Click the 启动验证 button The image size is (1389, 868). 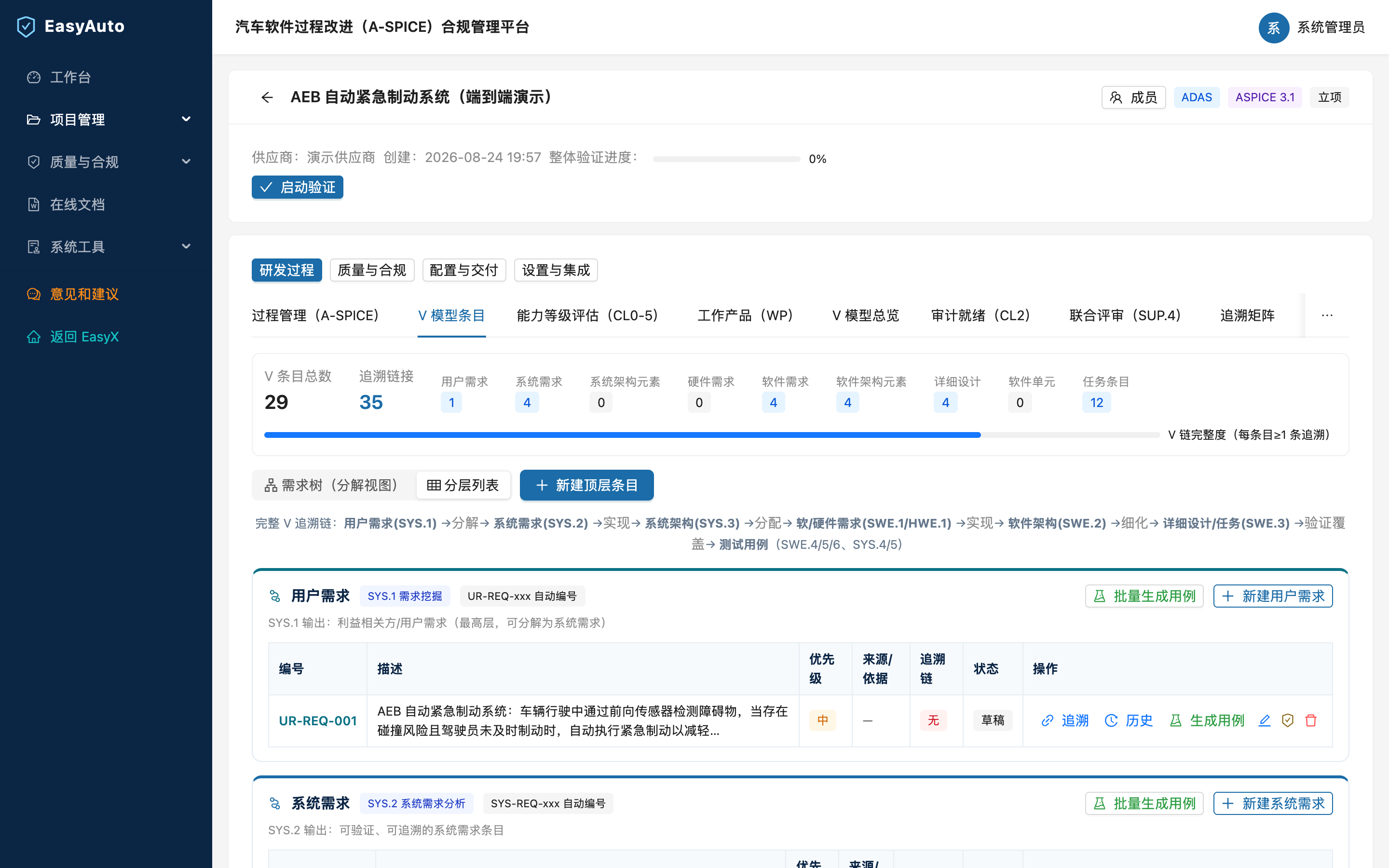tap(297, 187)
